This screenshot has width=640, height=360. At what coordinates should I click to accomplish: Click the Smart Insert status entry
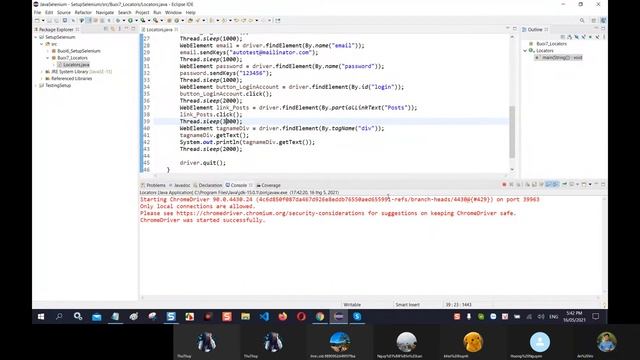click(407, 305)
